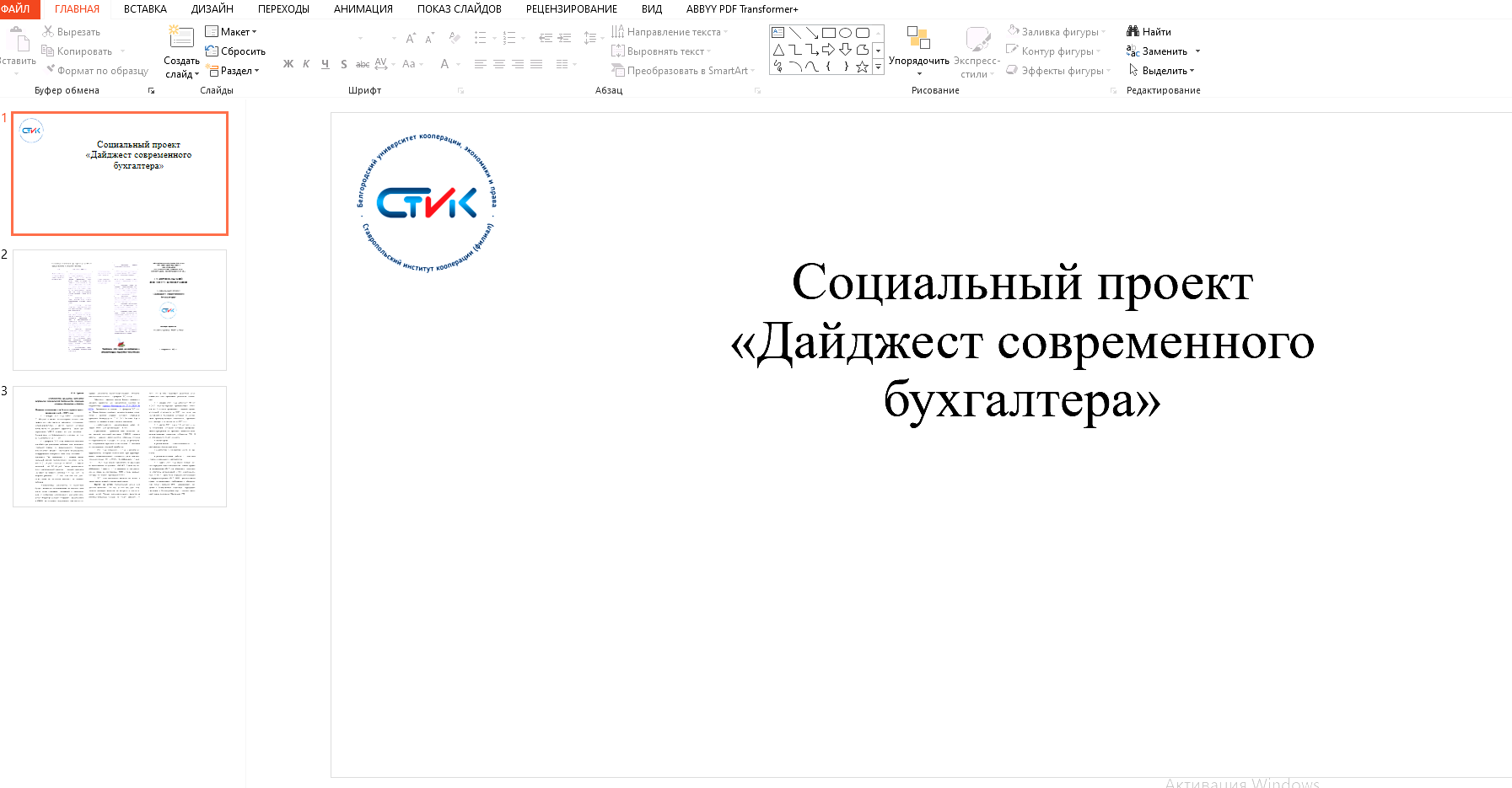Click the Underline (Ч) formatting icon
1512x788 pixels.
click(x=325, y=64)
